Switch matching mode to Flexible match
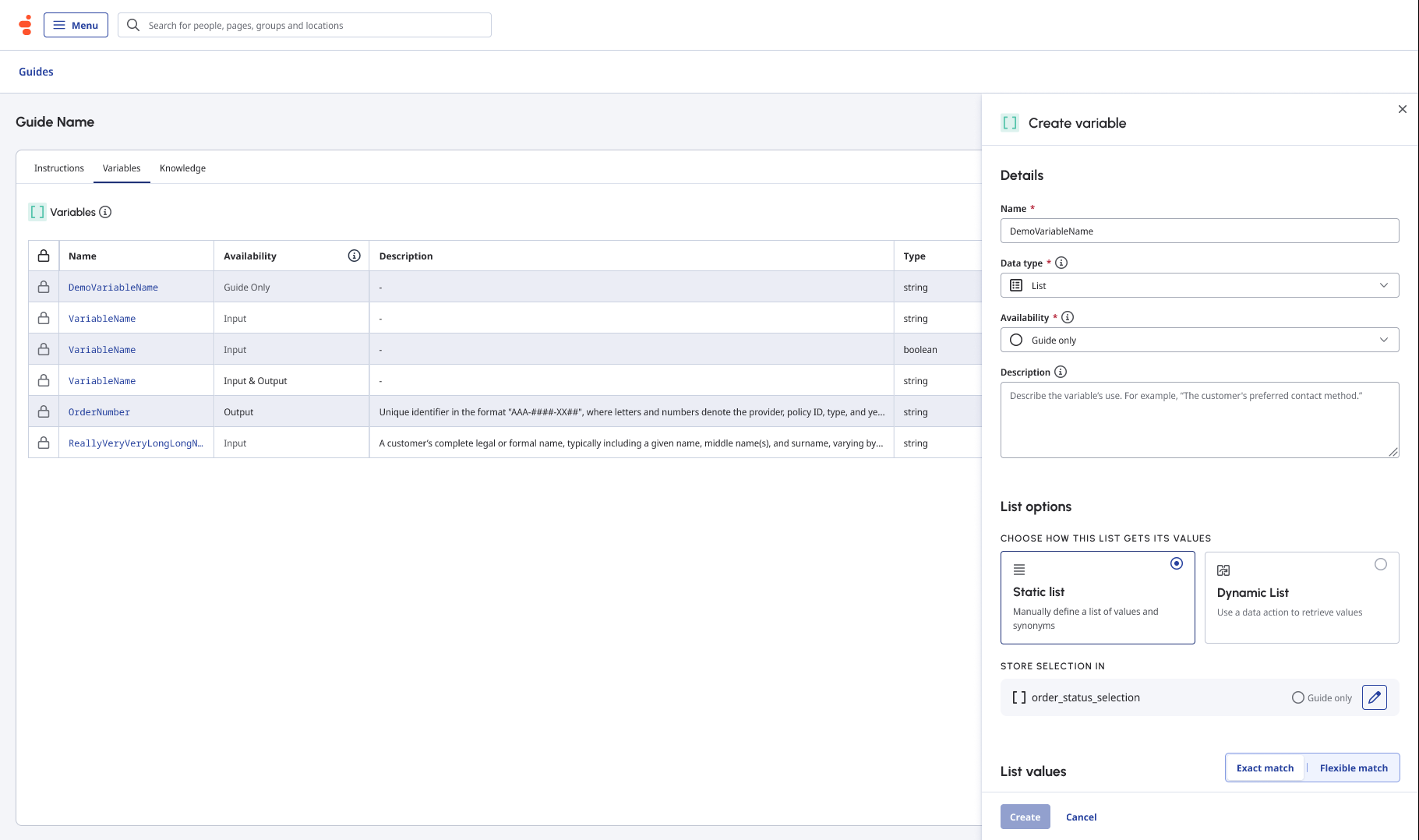 (1354, 768)
